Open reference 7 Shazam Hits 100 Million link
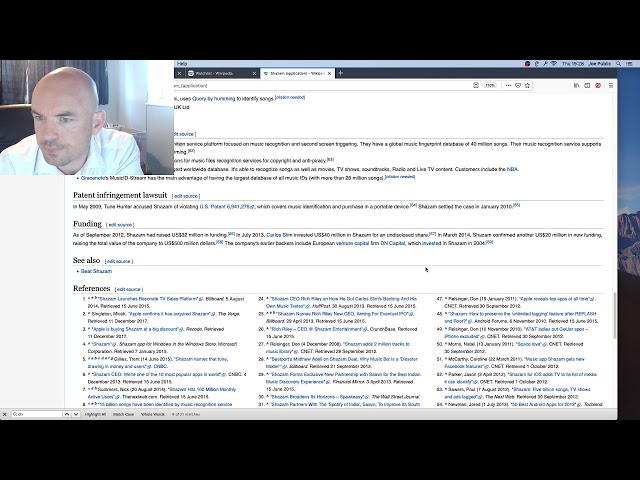 162,393
